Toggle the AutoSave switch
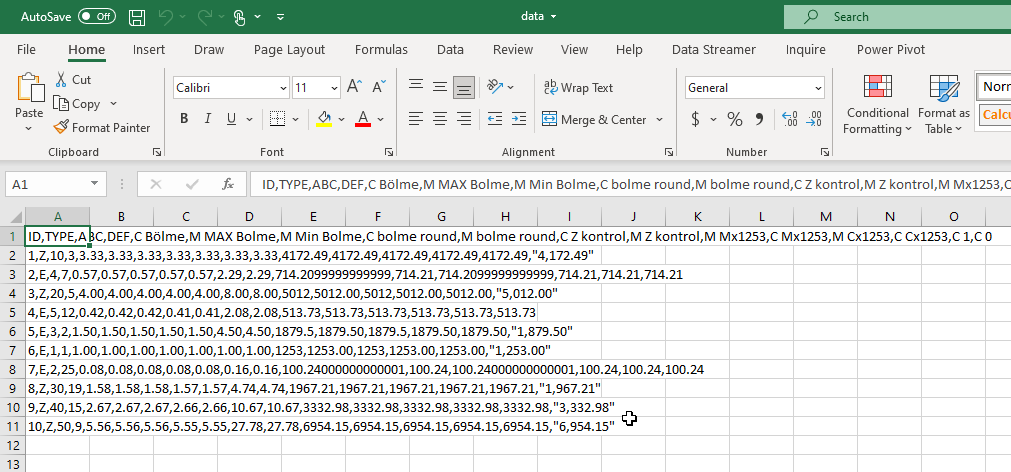This screenshot has height=472, width=1011. (97, 17)
